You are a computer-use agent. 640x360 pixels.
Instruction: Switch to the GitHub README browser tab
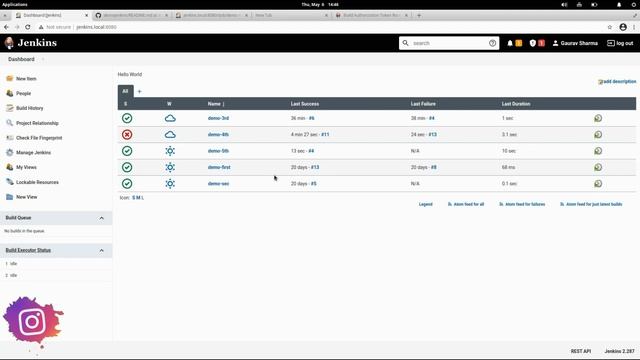[x=131, y=15]
